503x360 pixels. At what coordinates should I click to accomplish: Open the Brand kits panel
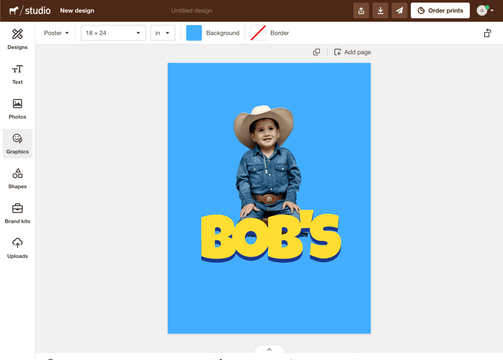17,213
